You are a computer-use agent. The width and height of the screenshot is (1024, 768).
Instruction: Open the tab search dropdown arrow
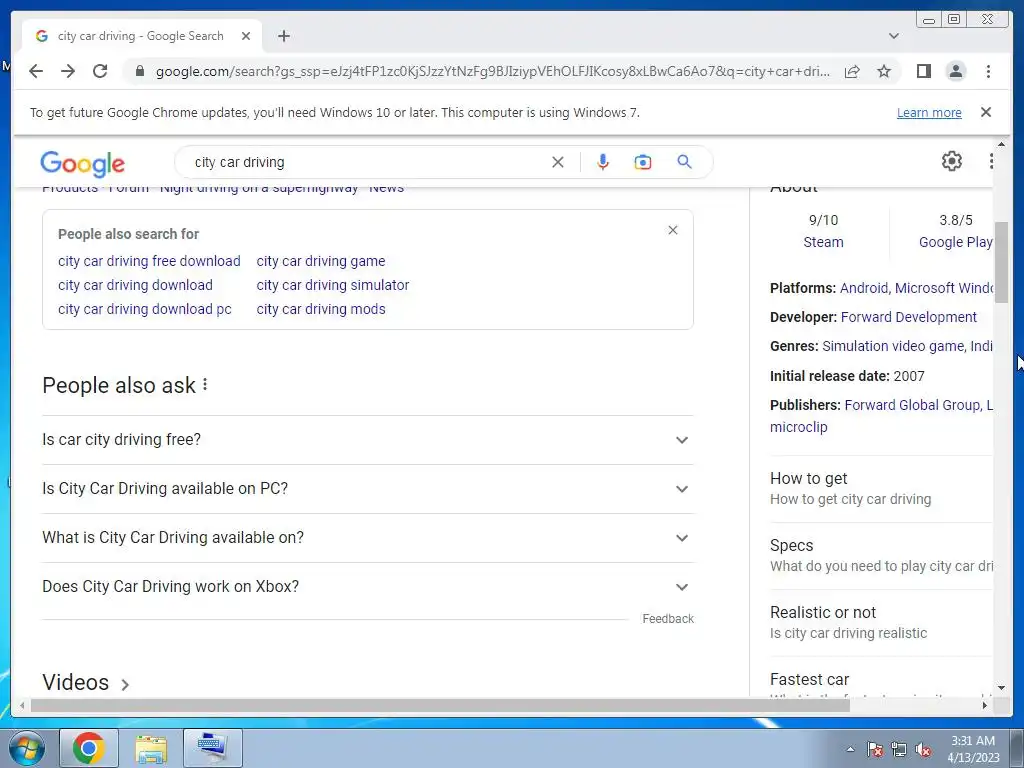point(894,36)
